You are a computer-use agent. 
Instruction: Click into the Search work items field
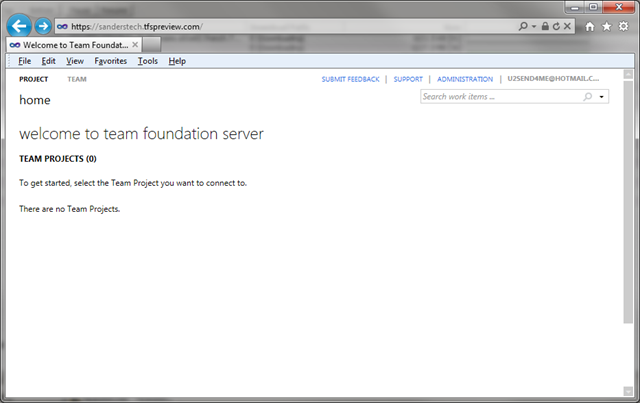(498, 97)
